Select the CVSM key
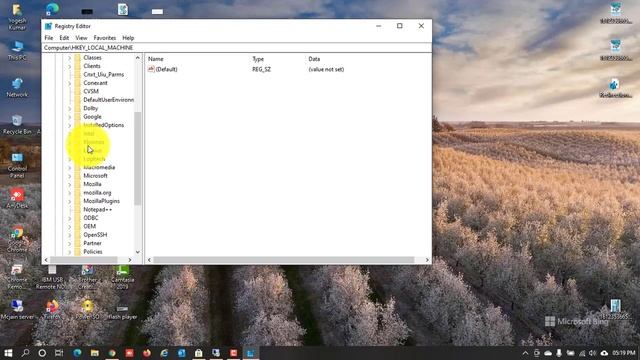This screenshot has height=360, width=640. coord(91,91)
